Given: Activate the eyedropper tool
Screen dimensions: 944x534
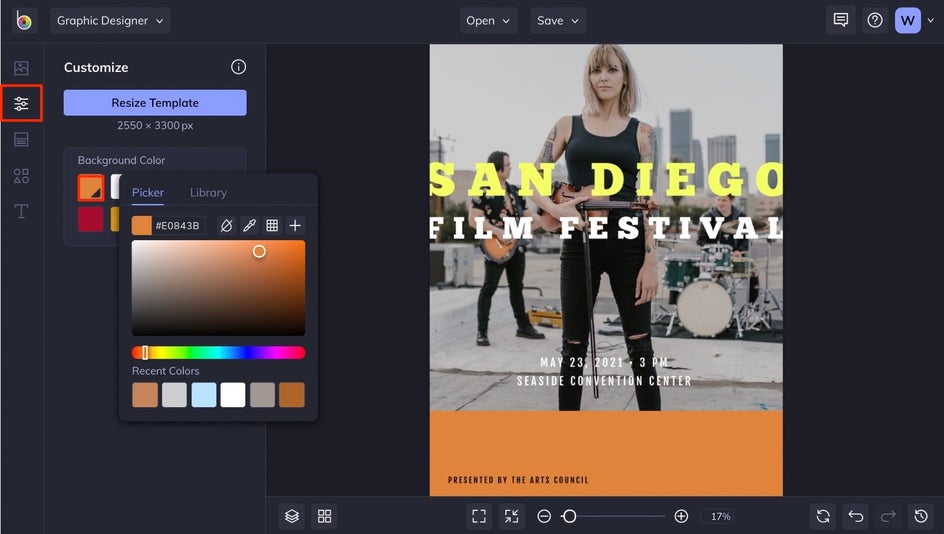Looking at the screenshot, I should 249,226.
